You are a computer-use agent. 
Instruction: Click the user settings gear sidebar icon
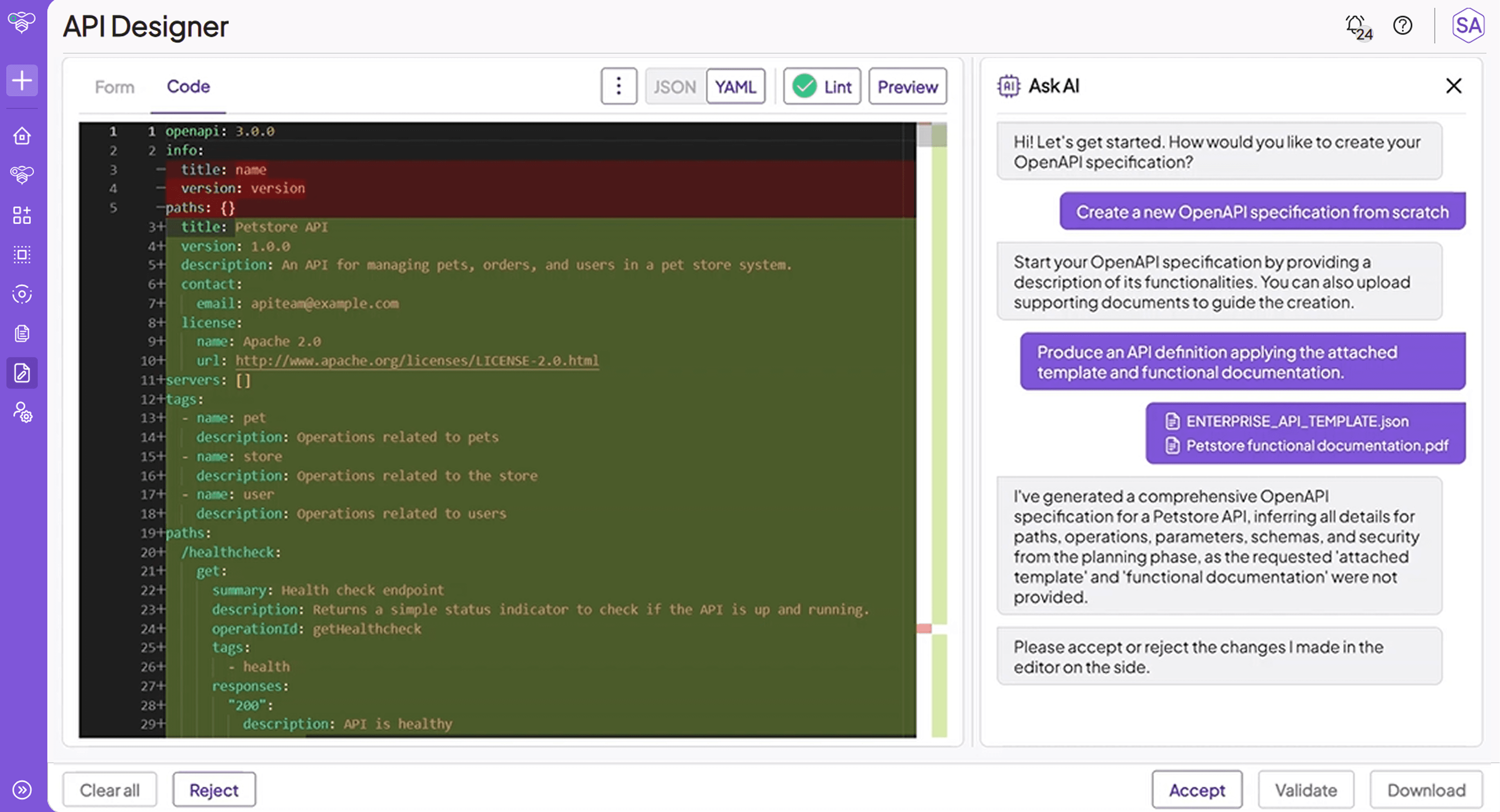(x=22, y=412)
